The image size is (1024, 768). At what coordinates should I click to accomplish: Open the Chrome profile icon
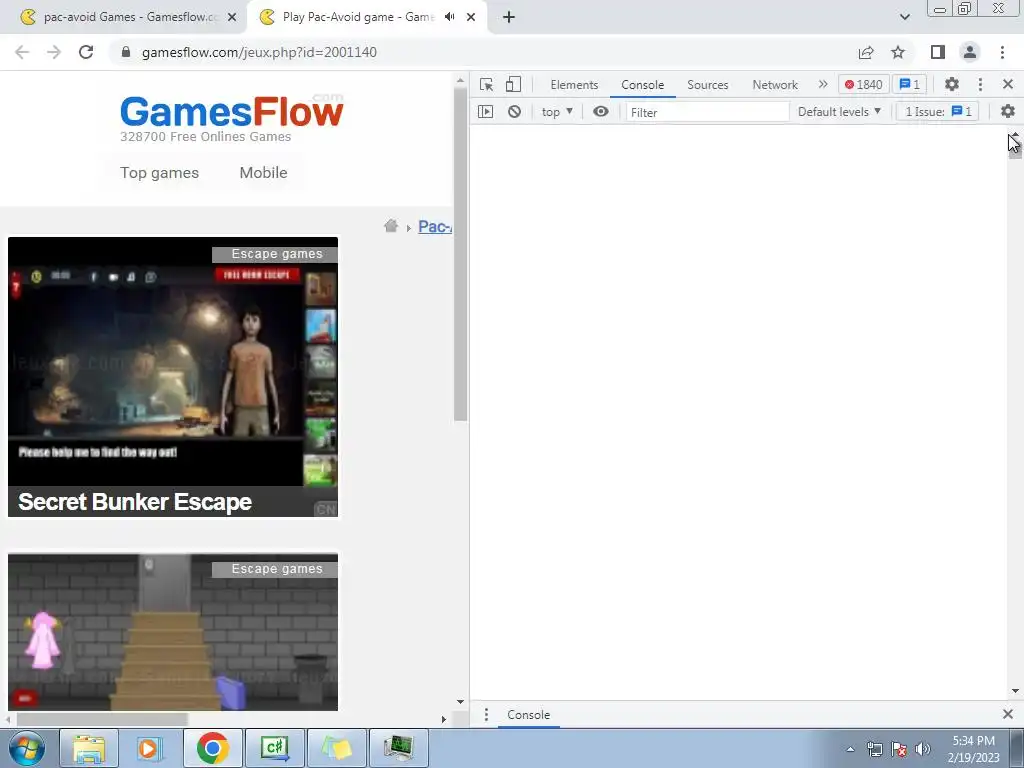coord(970,52)
